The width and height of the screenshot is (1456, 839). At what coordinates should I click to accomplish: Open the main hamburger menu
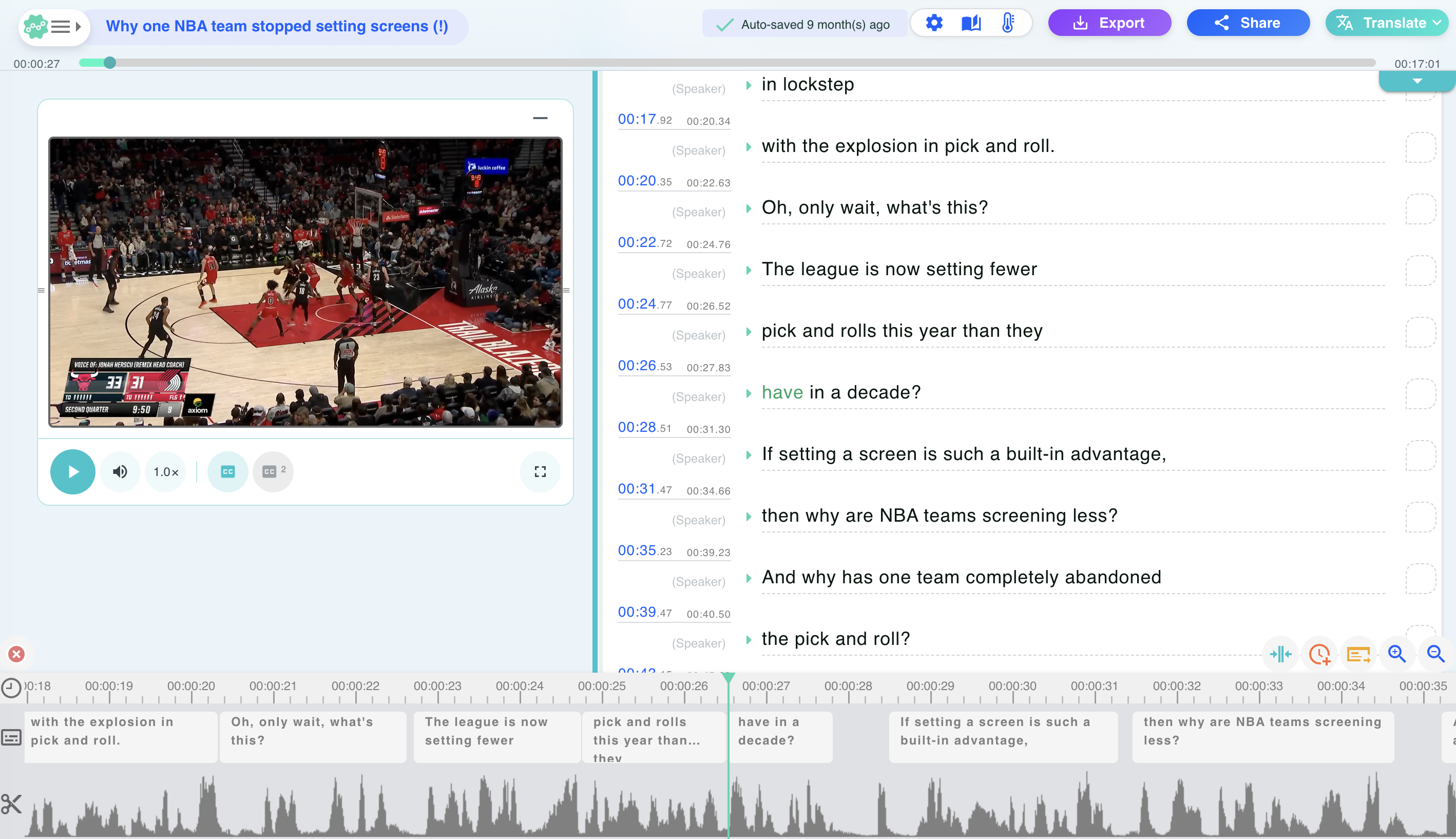click(x=61, y=27)
